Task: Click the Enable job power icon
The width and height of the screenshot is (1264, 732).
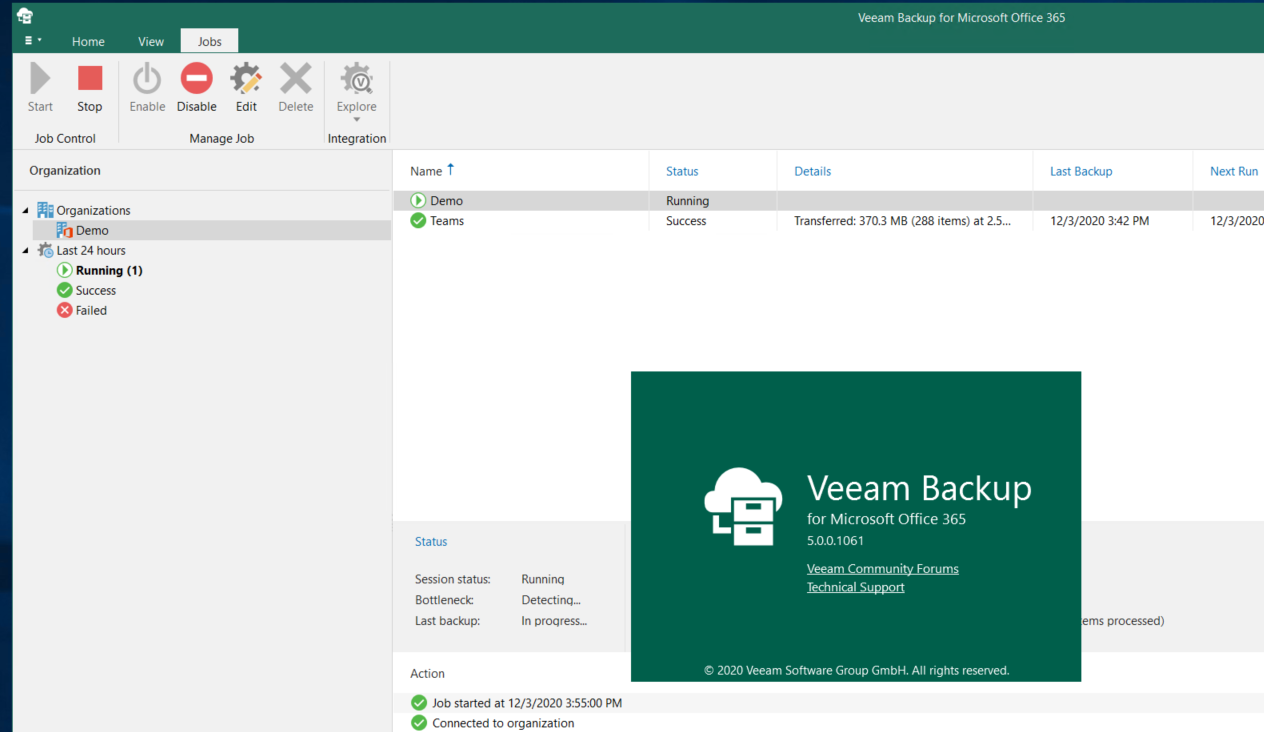Action: 147,80
